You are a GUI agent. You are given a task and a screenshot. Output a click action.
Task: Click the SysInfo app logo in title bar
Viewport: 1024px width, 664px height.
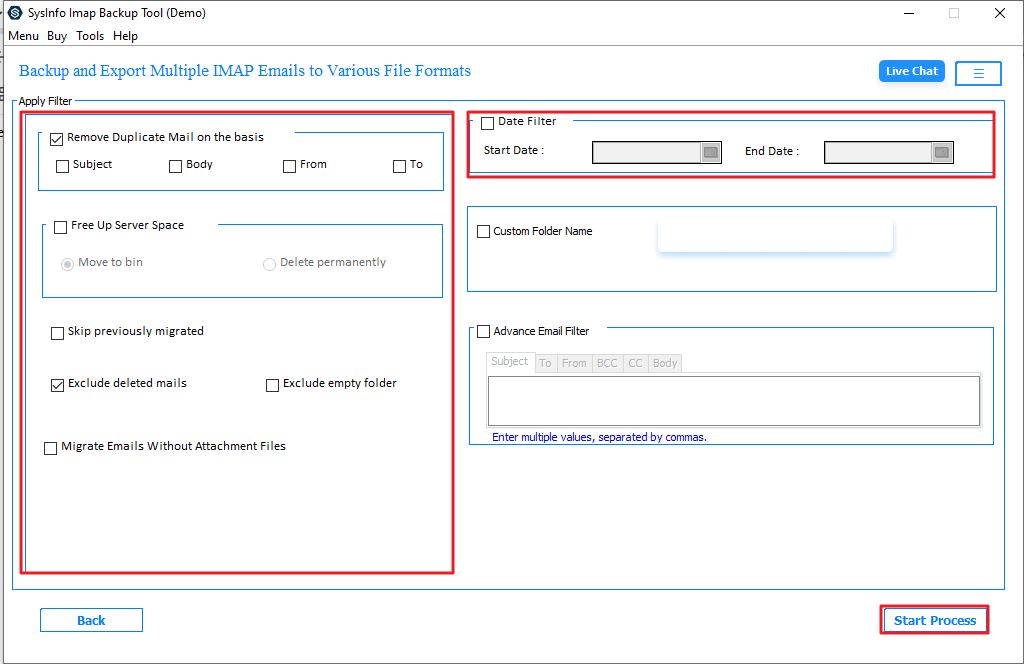[14, 13]
